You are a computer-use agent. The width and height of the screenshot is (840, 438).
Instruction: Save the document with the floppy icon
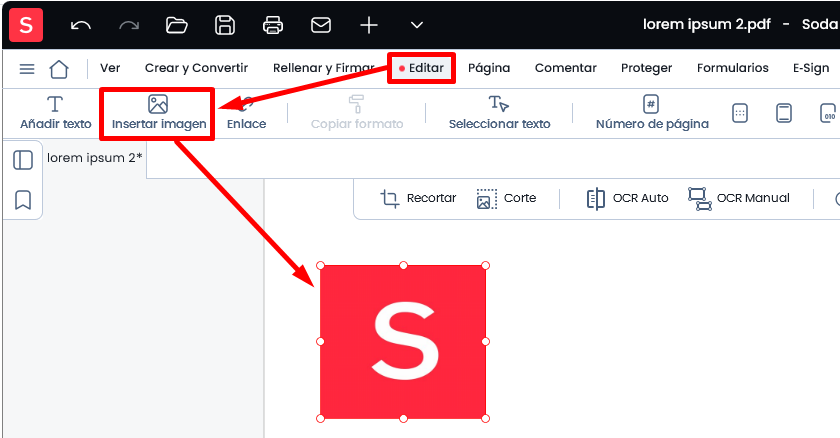tap(224, 25)
